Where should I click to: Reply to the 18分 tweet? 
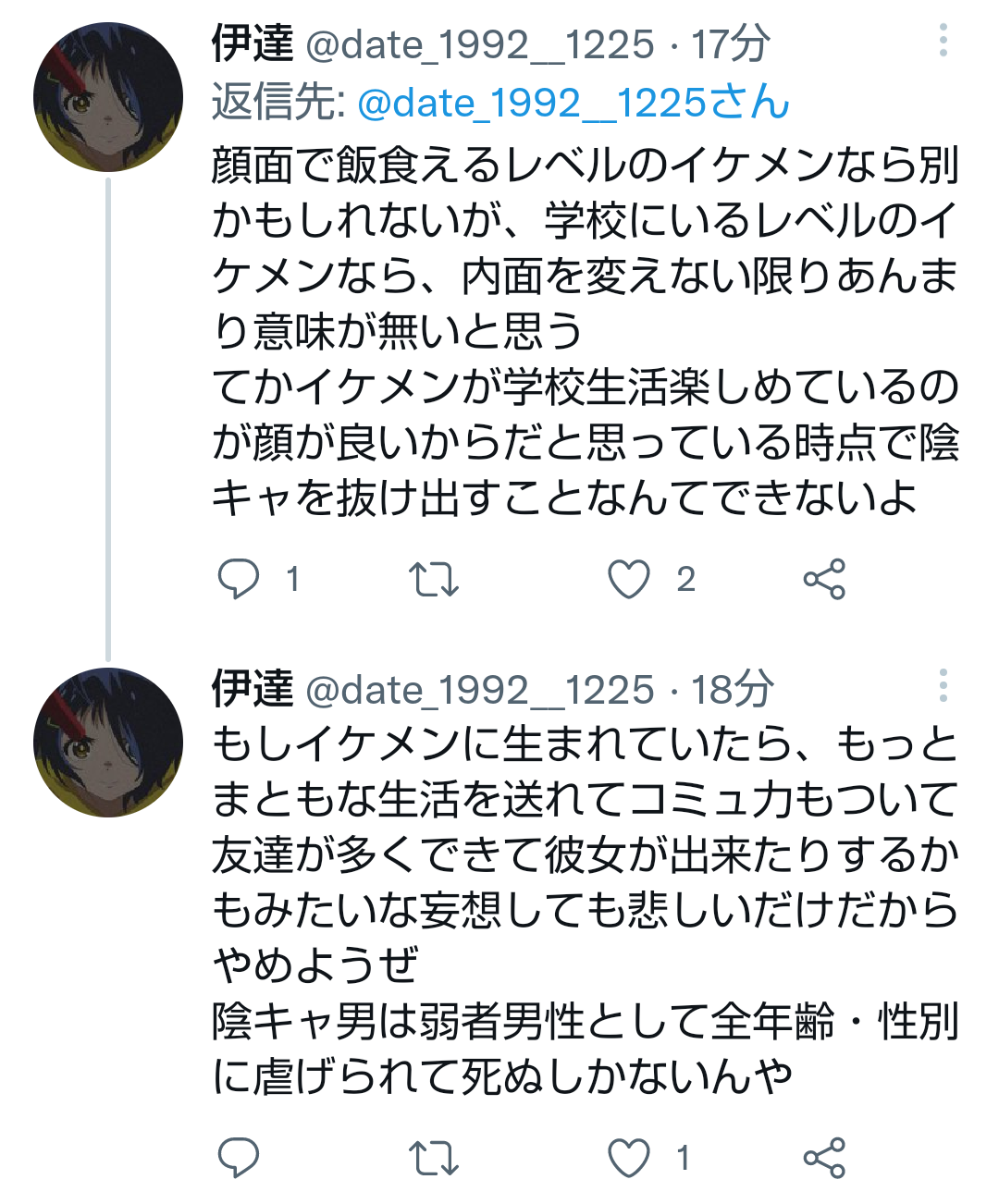(238, 1157)
